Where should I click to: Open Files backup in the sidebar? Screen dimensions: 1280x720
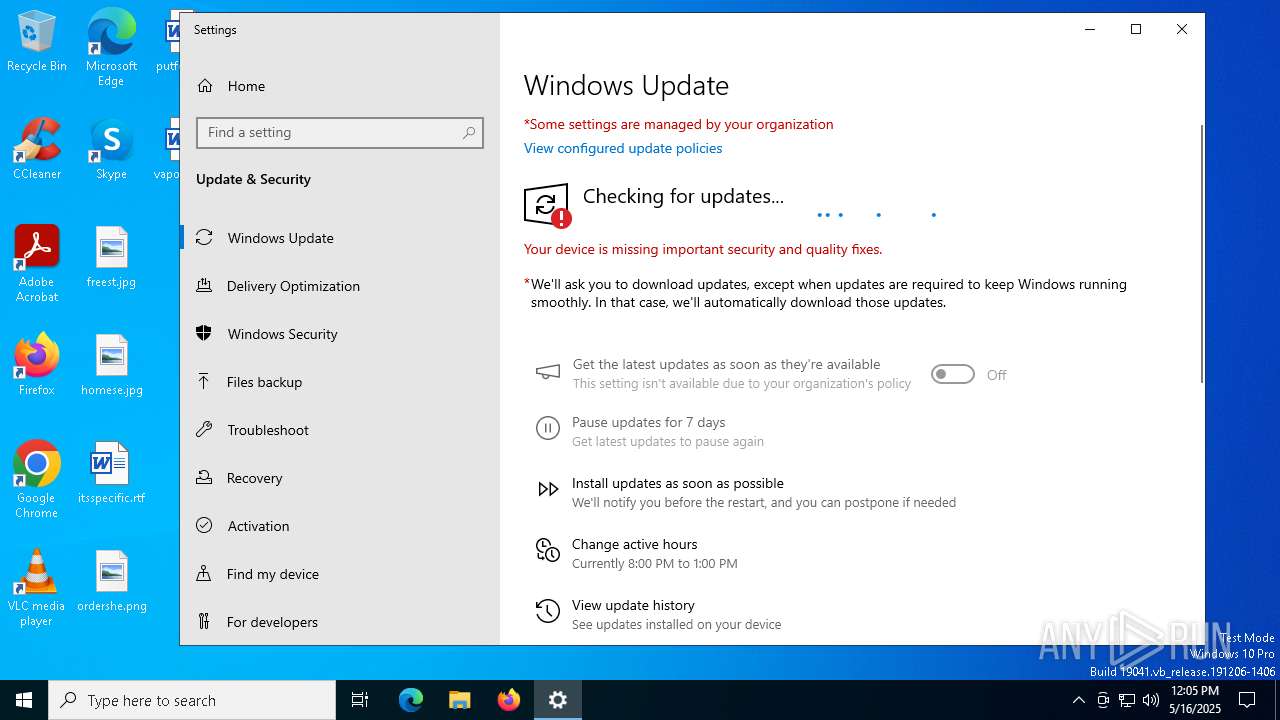coord(340,382)
